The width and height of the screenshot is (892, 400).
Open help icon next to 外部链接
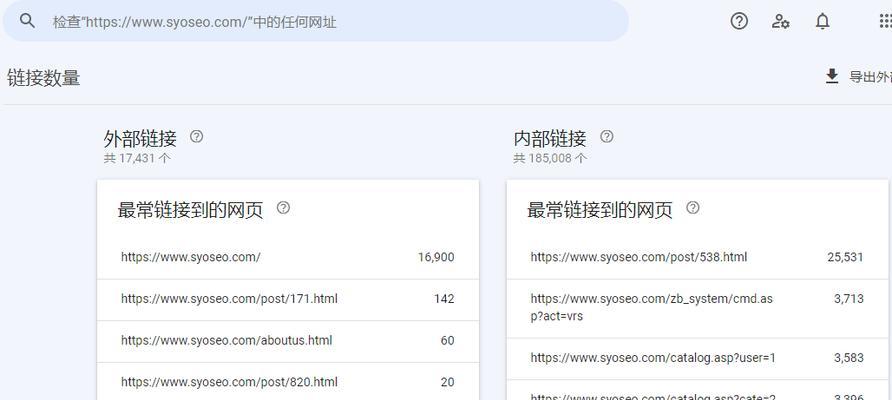click(x=196, y=137)
